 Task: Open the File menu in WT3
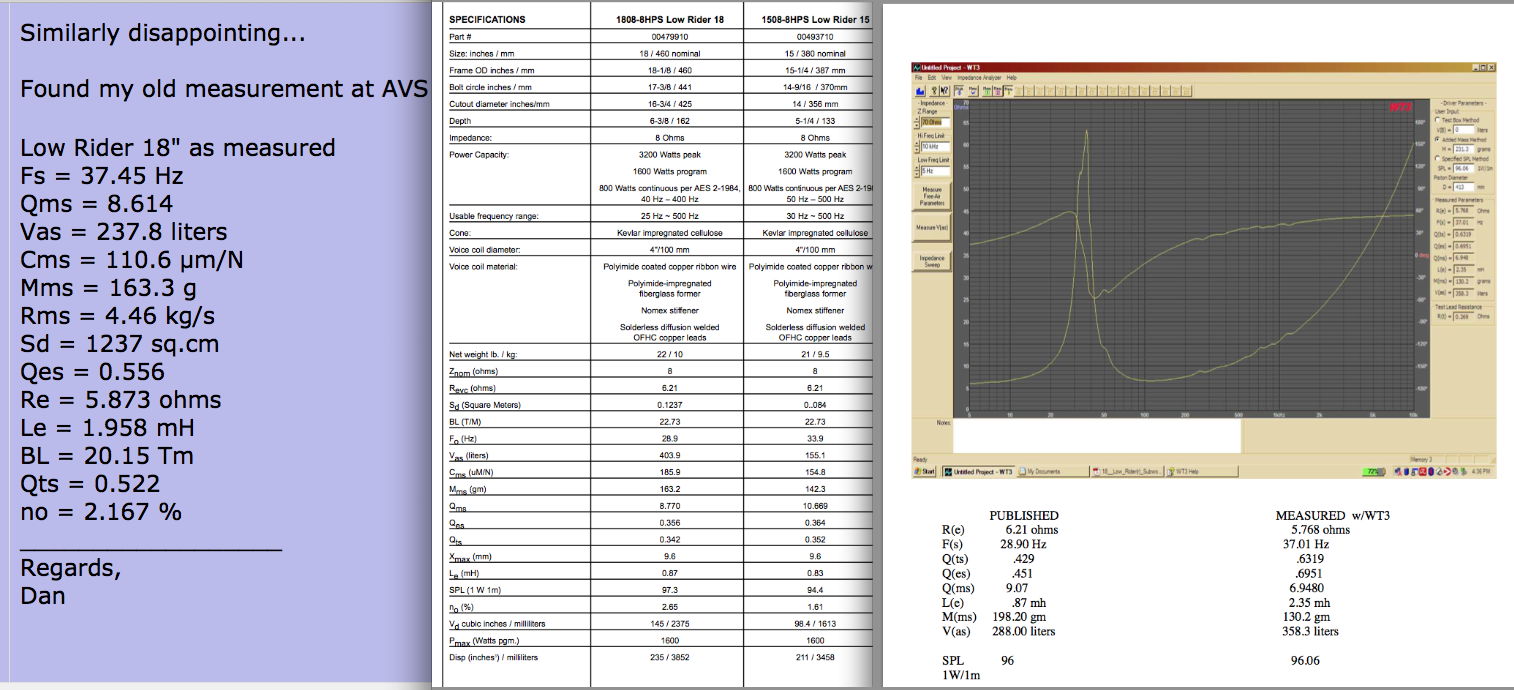click(918, 78)
